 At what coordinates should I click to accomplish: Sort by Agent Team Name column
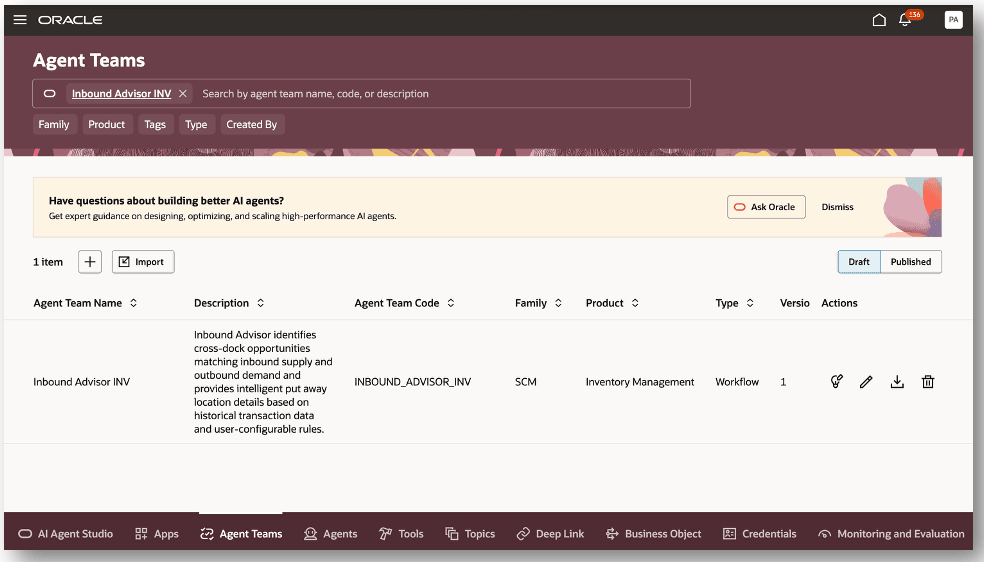click(134, 303)
